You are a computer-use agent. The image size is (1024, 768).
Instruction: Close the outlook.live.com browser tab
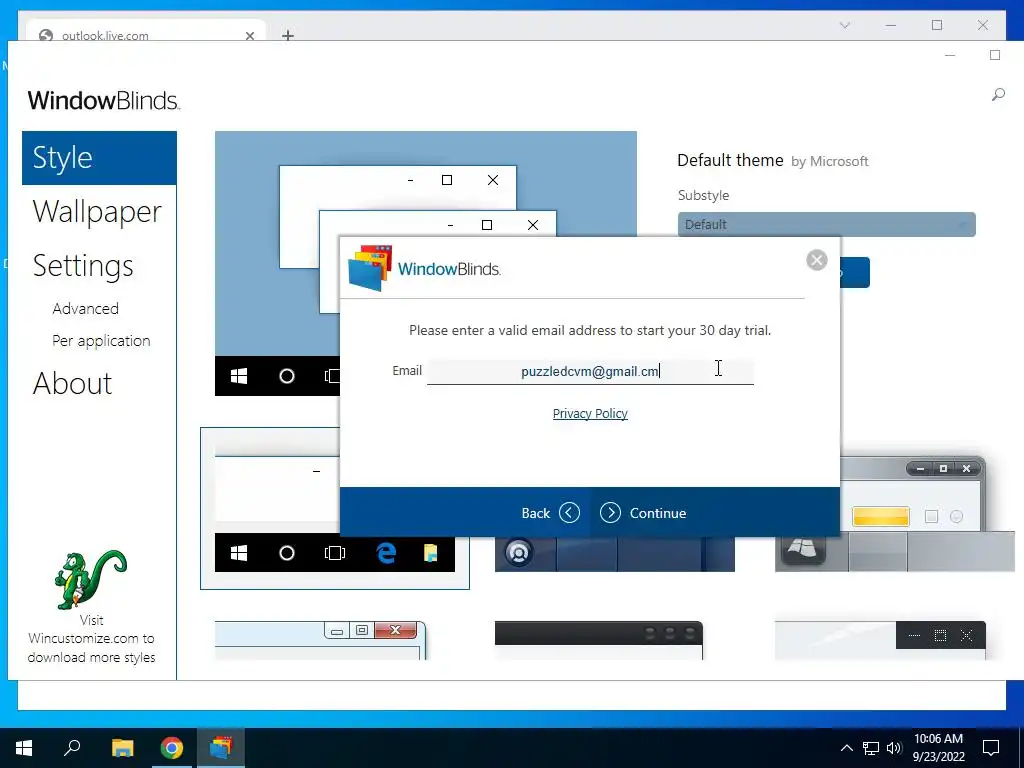click(x=249, y=36)
